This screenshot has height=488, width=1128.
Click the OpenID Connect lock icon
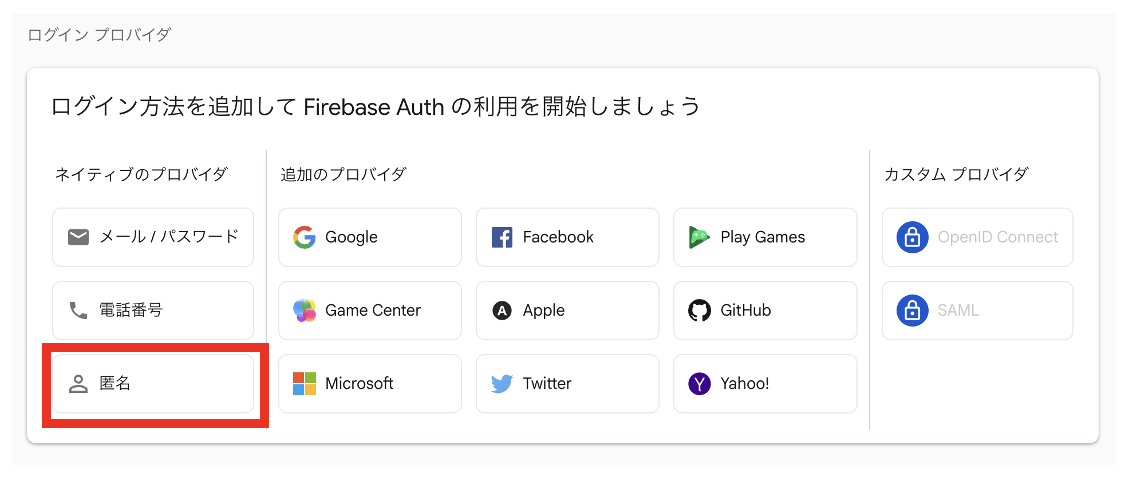pyautogui.click(x=911, y=237)
